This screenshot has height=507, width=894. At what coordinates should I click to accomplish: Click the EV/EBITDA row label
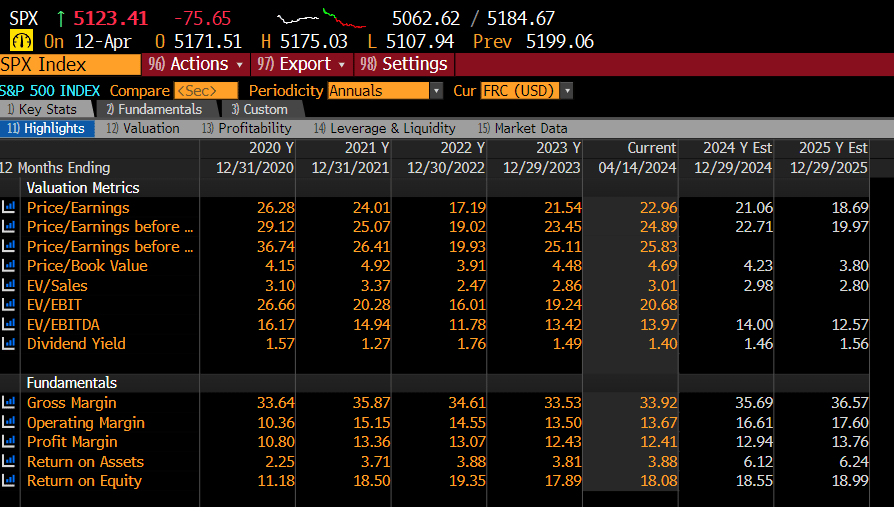click(63, 324)
